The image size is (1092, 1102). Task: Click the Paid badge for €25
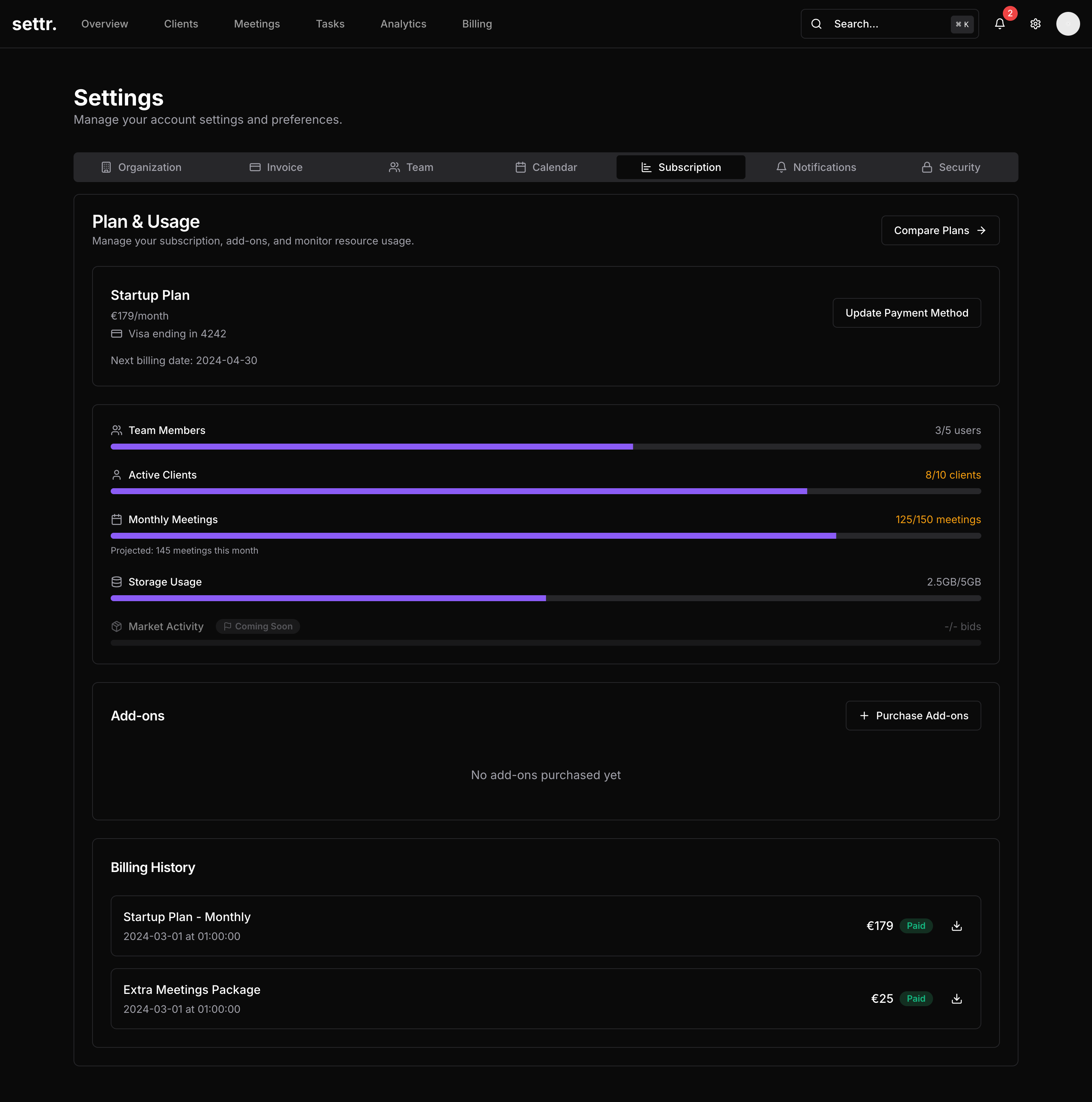(x=915, y=999)
